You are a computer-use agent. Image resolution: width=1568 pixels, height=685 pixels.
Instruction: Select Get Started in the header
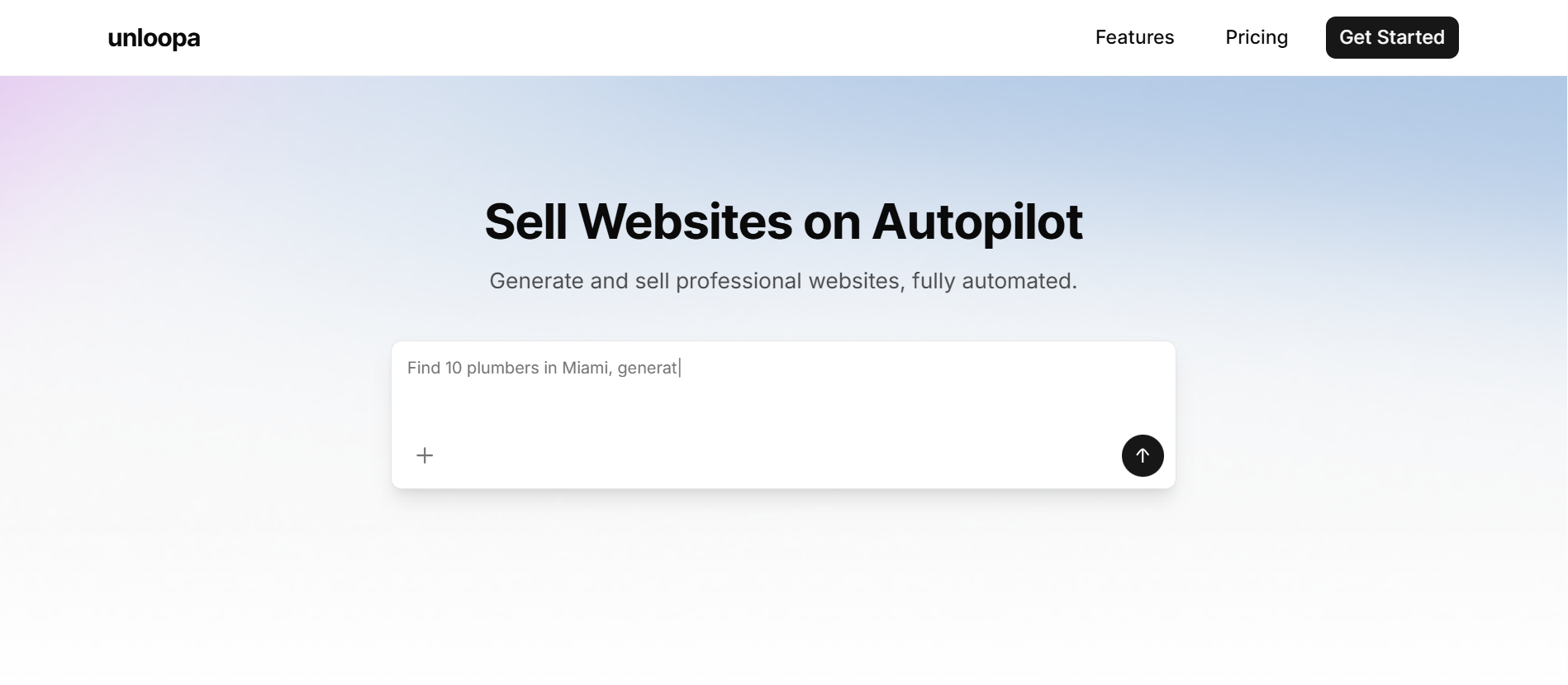1391,37
